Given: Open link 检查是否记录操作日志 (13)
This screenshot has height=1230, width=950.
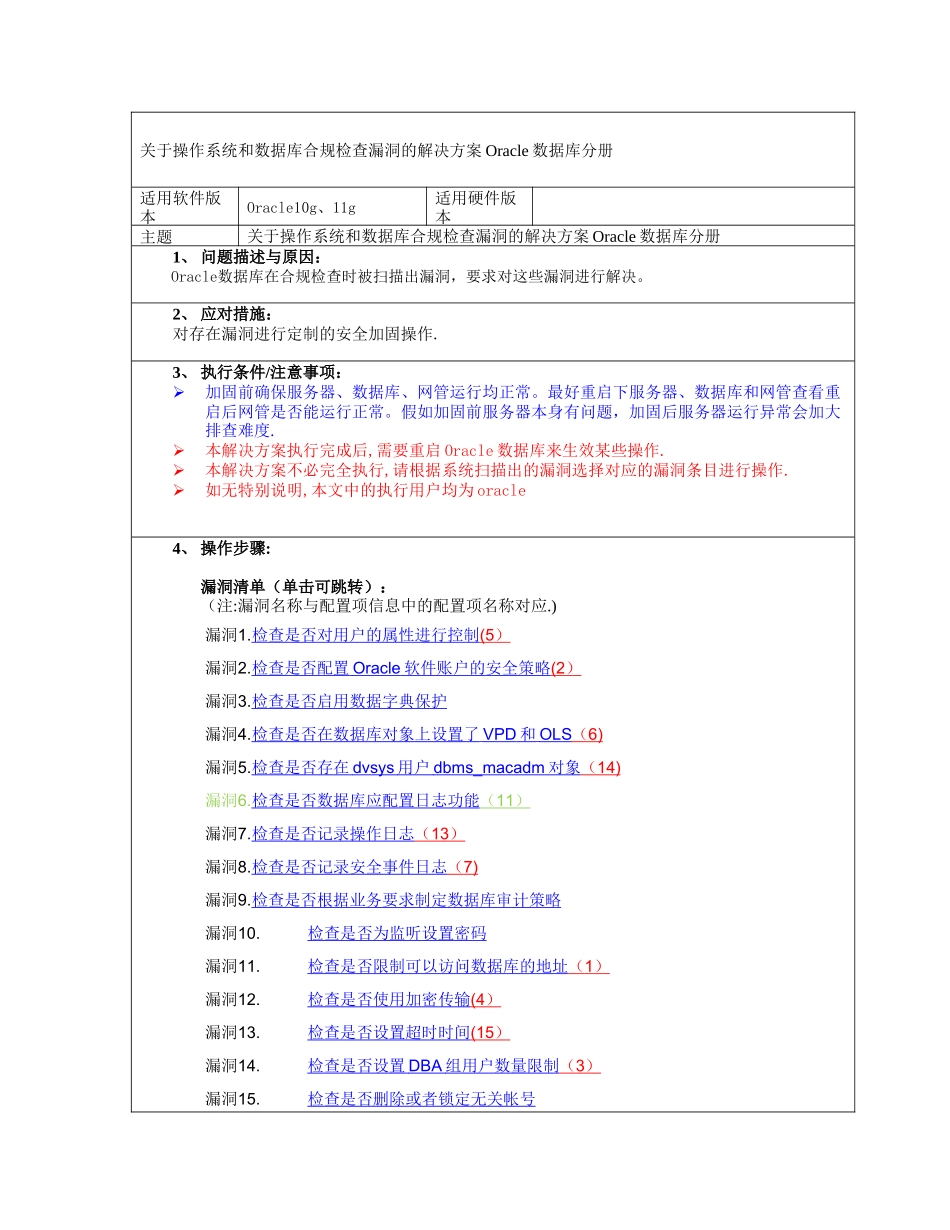Looking at the screenshot, I should tap(358, 833).
